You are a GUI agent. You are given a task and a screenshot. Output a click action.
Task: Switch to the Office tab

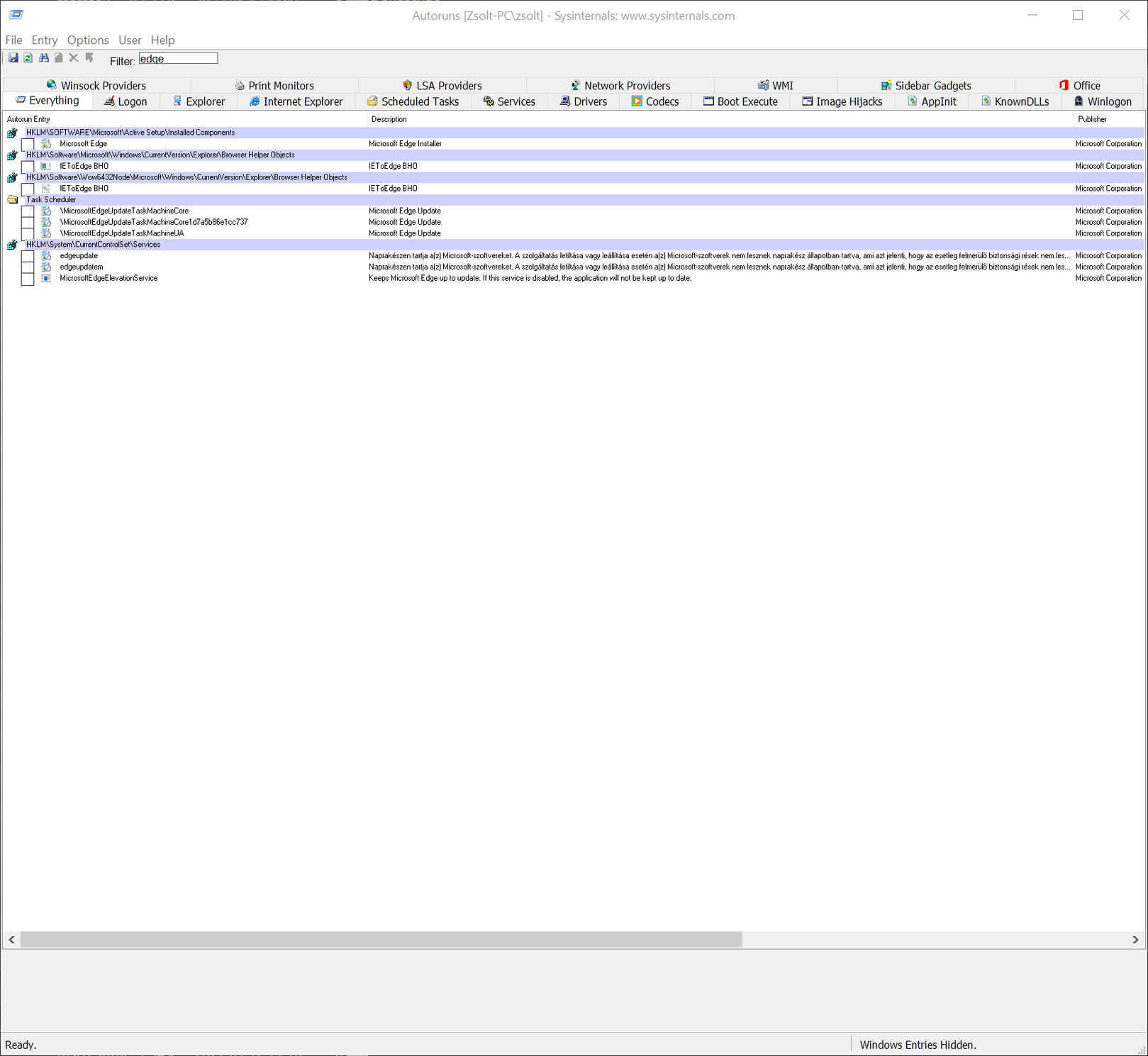1080,86
